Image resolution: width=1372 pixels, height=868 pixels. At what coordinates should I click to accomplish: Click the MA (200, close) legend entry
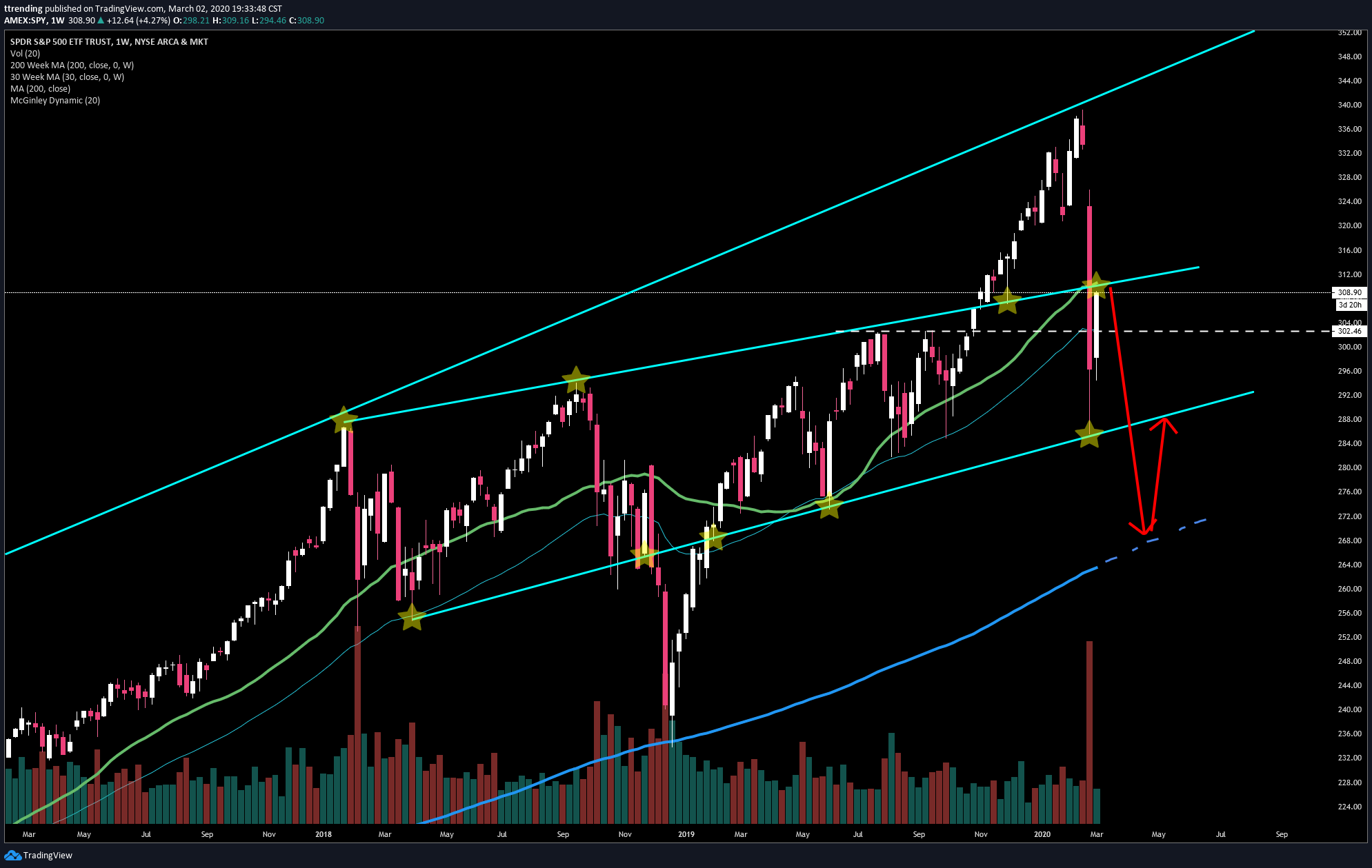click(40, 88)
